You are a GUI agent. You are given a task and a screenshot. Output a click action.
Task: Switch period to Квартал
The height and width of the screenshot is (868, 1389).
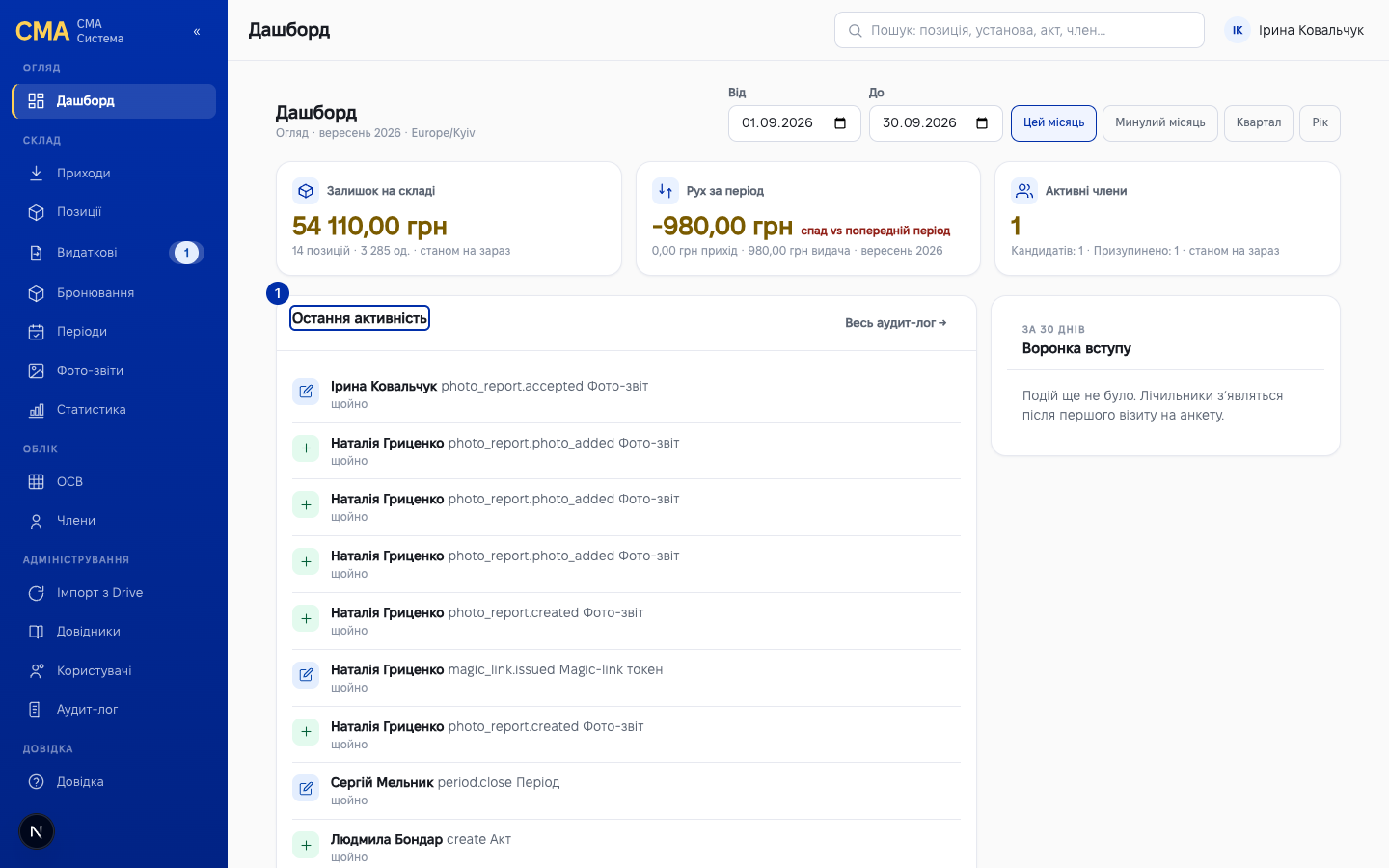click(1259, 123)
